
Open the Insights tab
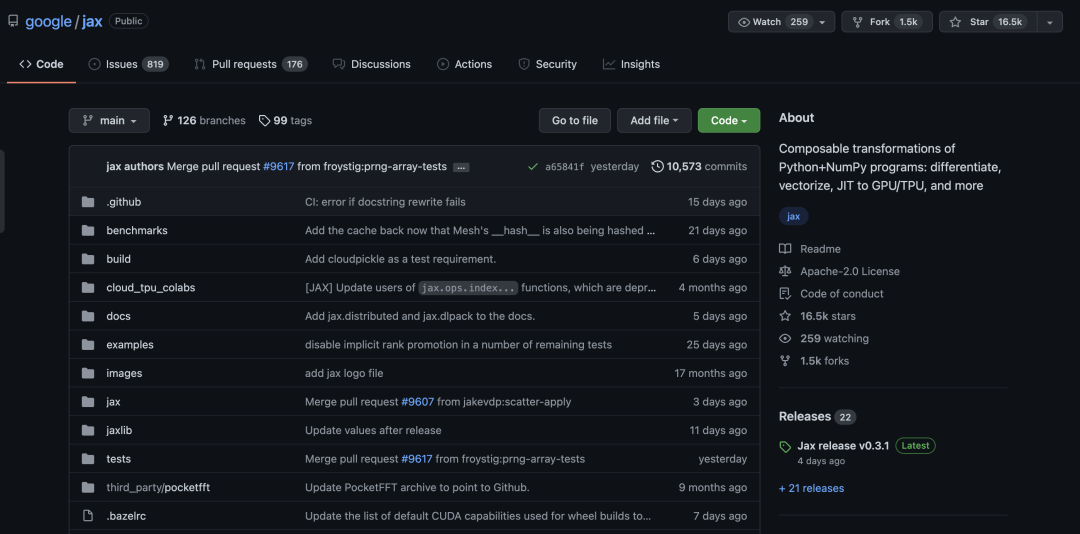click(x=631, y=64)
